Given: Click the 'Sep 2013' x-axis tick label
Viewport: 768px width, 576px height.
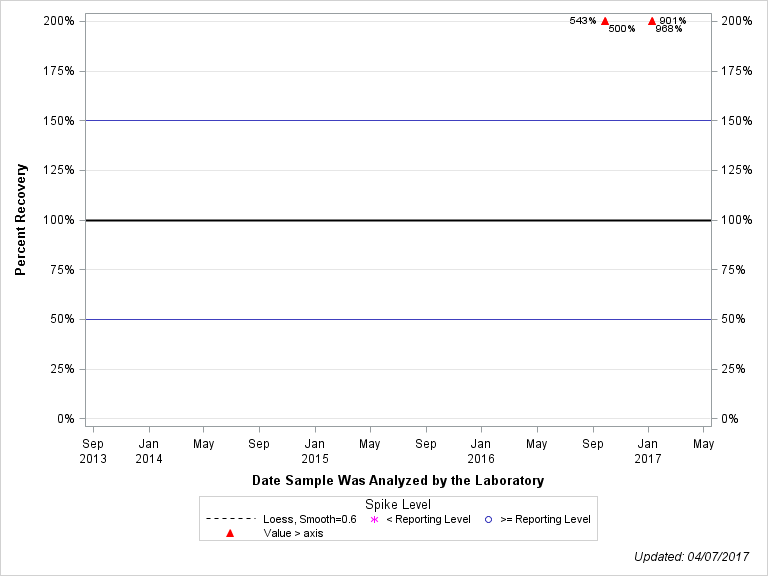Looking at the screenshot, I should (93, 450).
